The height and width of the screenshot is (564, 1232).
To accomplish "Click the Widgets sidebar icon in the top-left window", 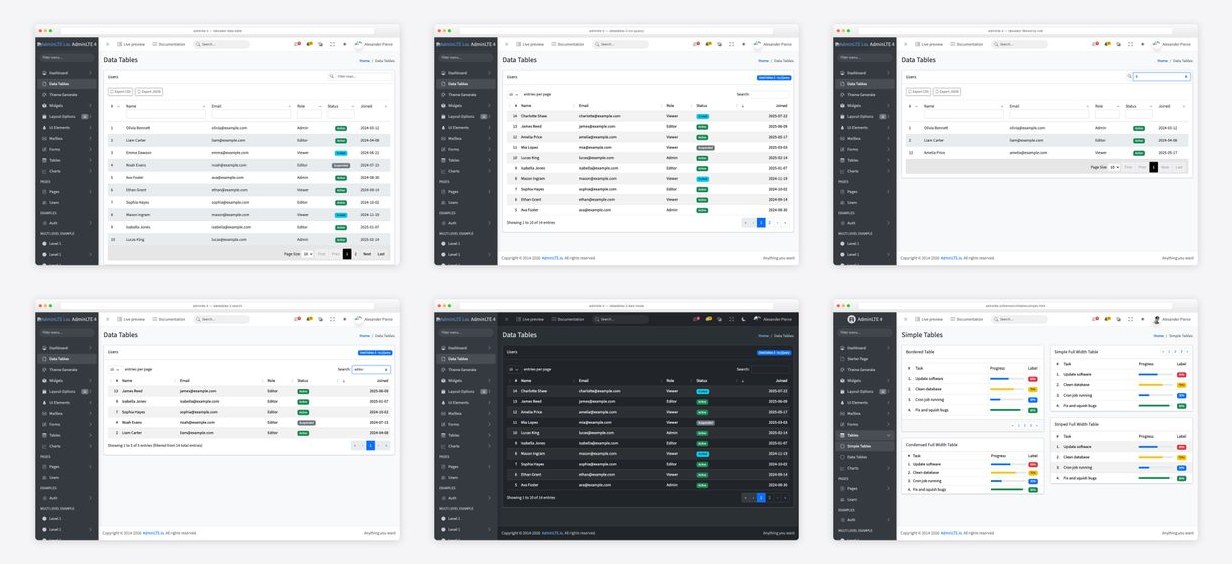I will point(44,105).
